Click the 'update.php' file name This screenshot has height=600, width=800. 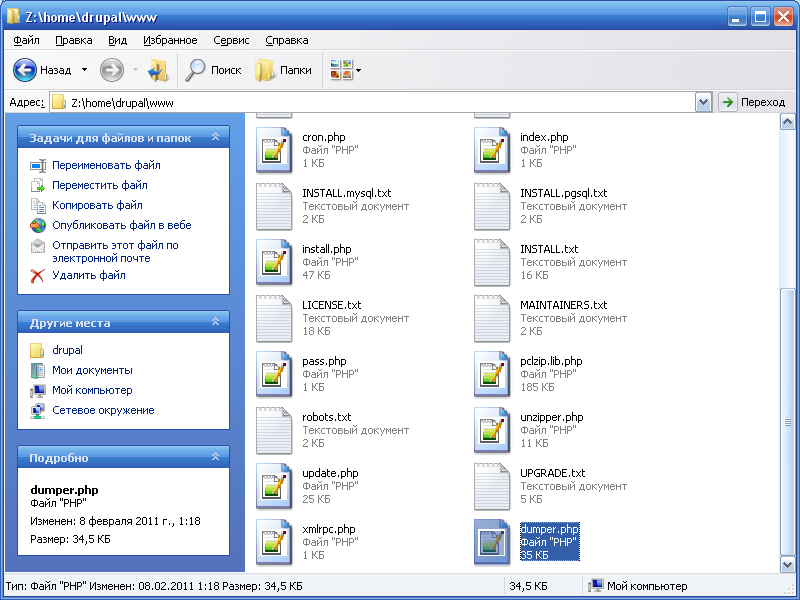tap(330, 473)
